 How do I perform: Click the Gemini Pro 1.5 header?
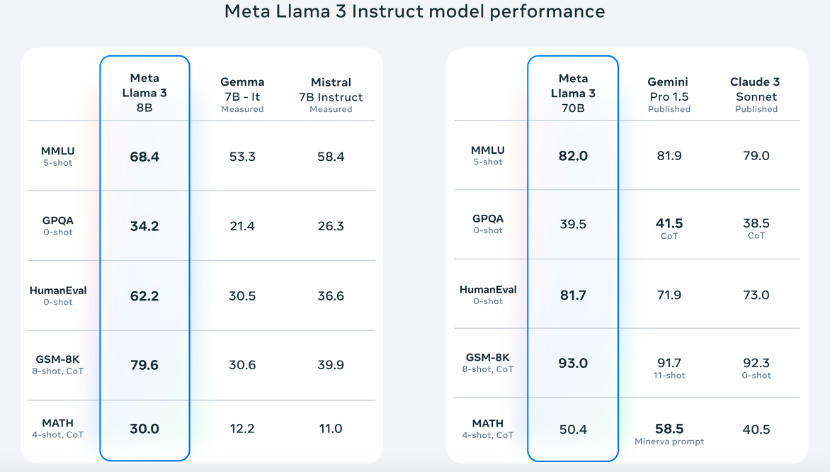click(x=669, y=94)
